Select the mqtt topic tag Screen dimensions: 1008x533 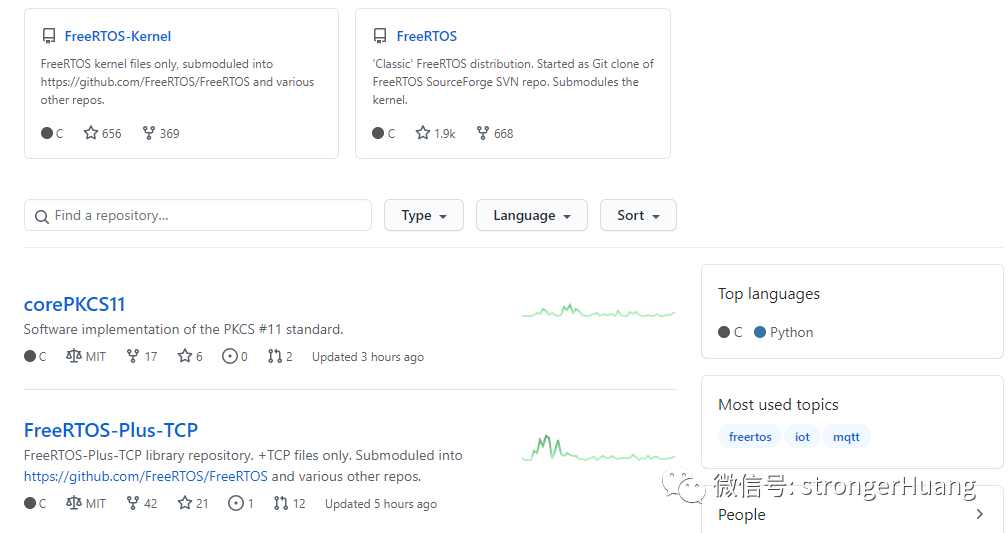coord(846,437)
